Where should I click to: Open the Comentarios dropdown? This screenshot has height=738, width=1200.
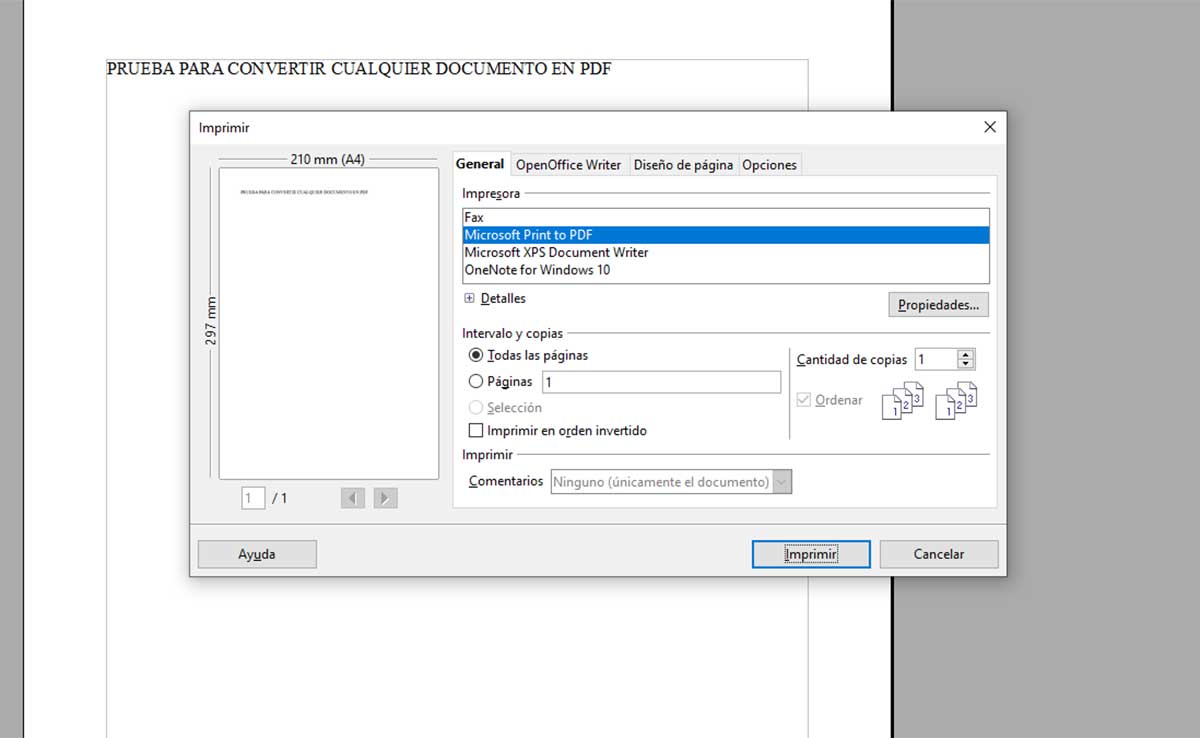pyautogui.click(x=781, y=481)
